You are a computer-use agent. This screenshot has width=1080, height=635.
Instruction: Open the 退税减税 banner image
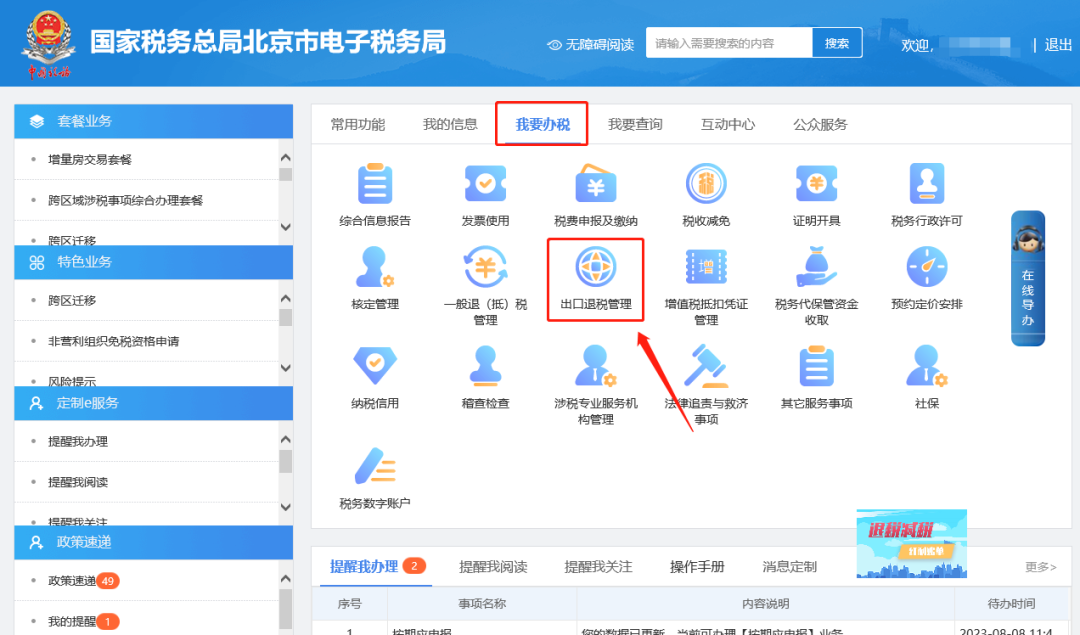[x=911, y=543]
